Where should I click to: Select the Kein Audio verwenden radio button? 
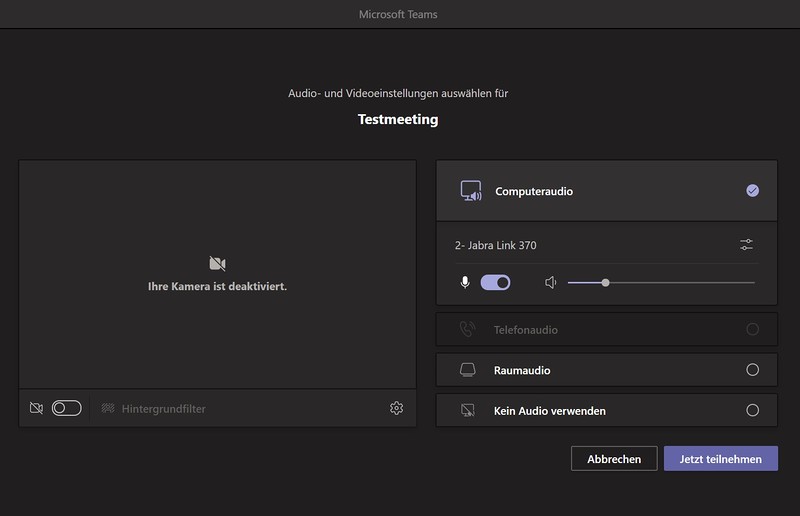pos(752,410)
